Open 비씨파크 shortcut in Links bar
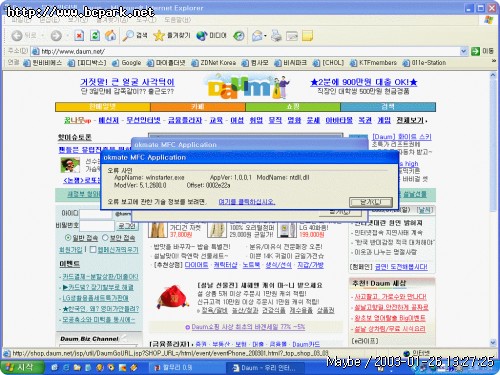This screenshot has width=500, height=375. point(291,63)
